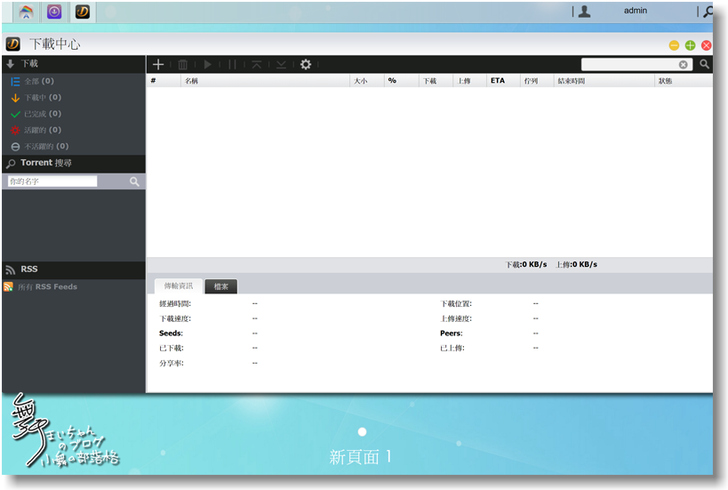Sort by the 大小 column header
Viewport: 728px width, 490px height.
pyautogui.click(x=367, y=81)
